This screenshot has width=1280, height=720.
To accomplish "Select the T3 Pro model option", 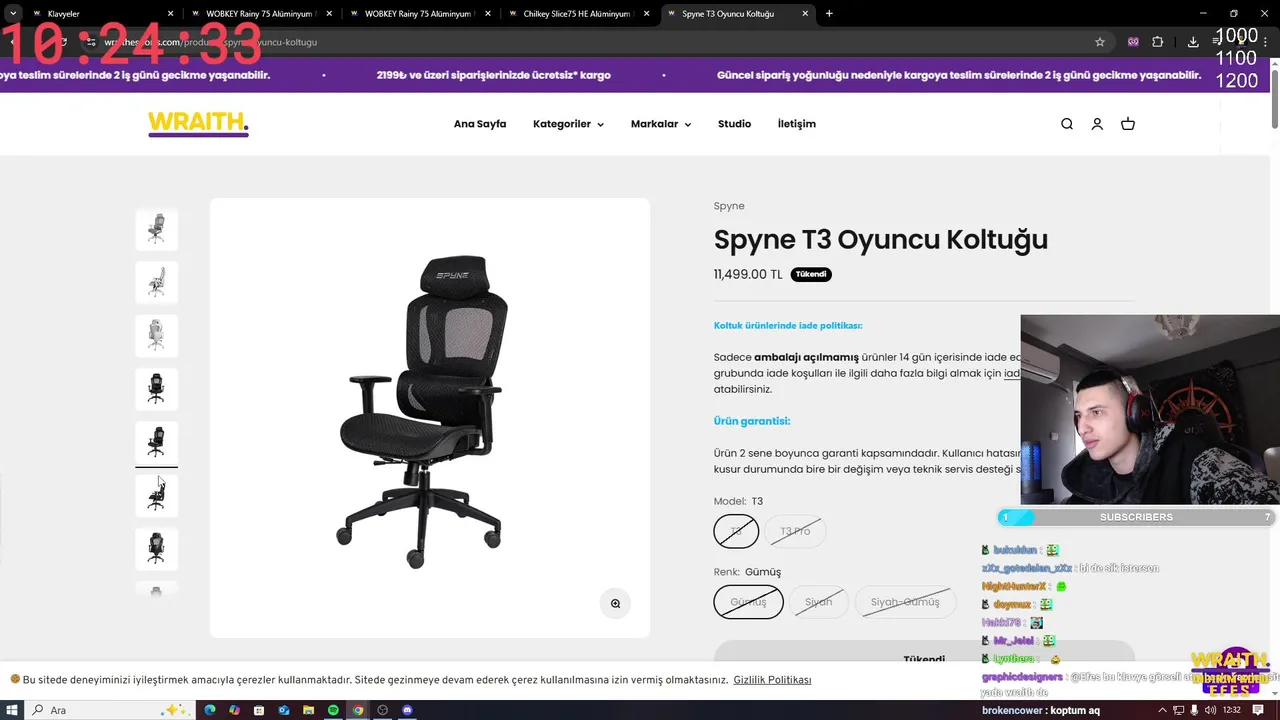I will 795,531.
